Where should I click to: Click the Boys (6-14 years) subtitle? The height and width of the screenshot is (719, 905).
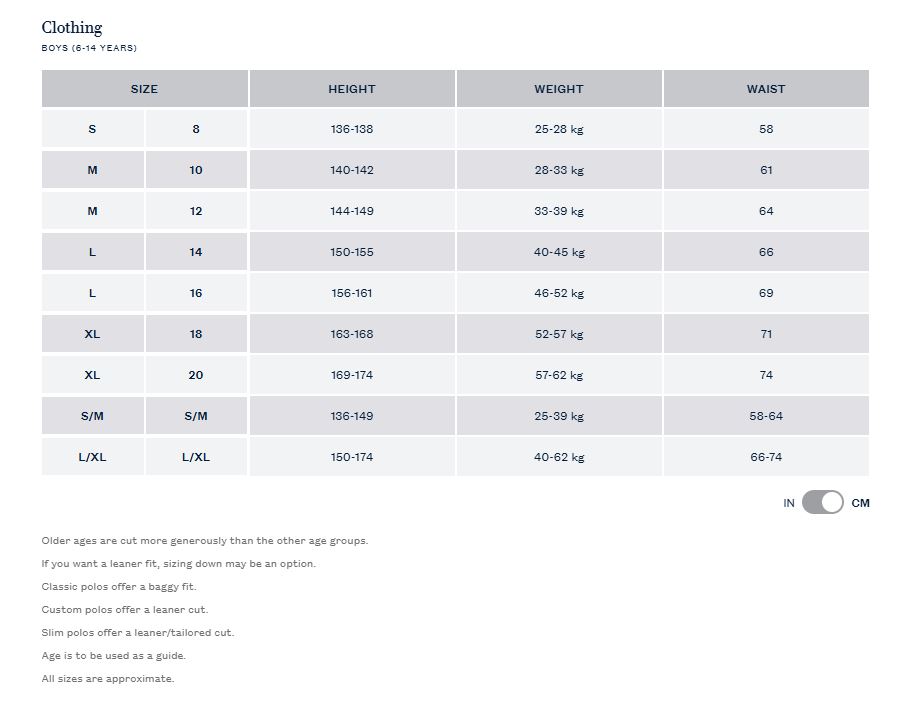pyautogui.click(x=89, y=48)
